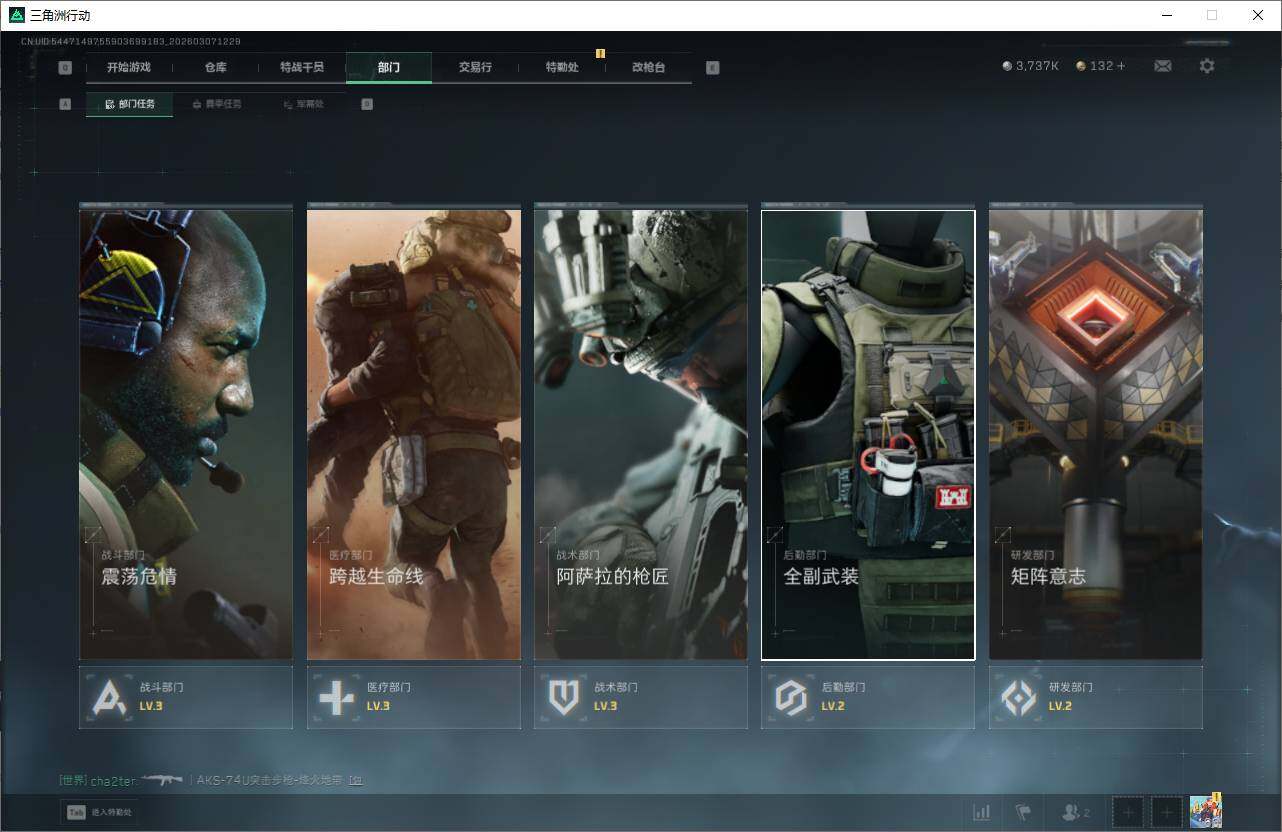1282x832 pixels.
Task: Click the silver balance 3,737K text
Action: pos(1037,66)
